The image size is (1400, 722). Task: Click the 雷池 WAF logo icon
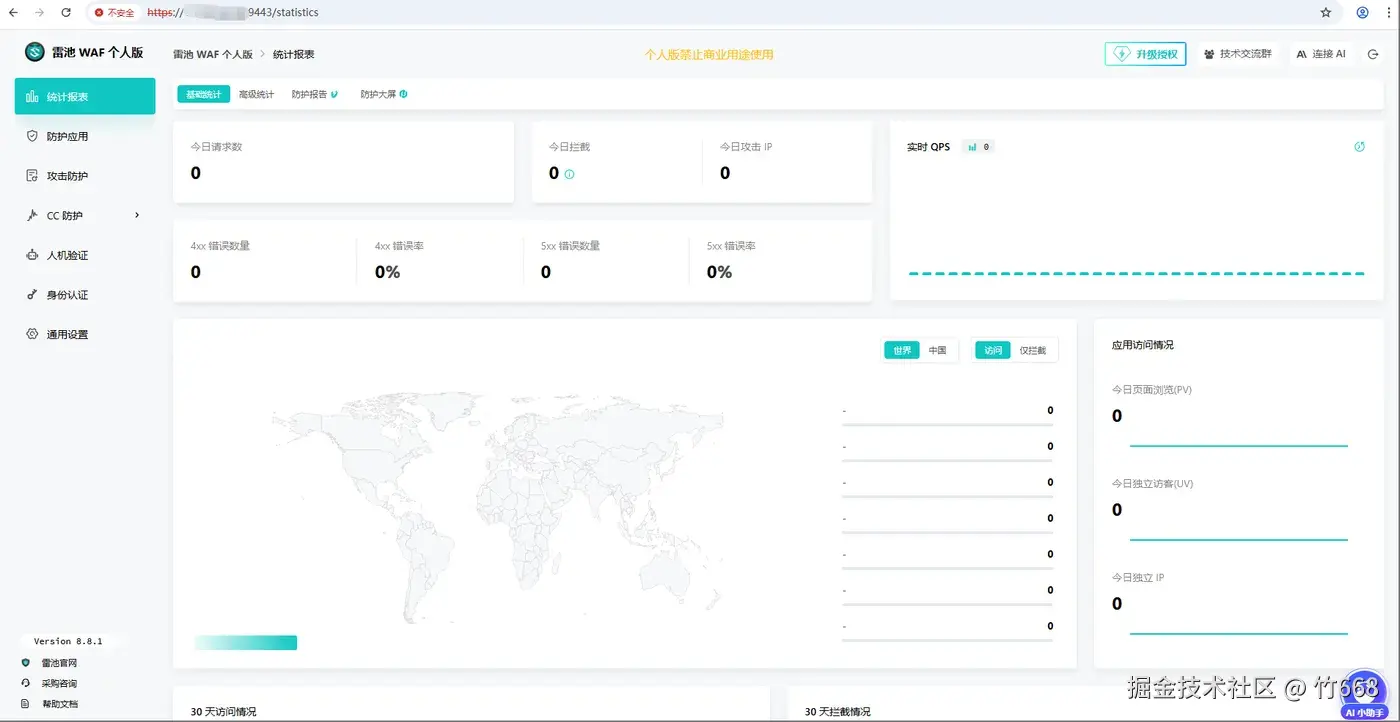pos(35,52)
